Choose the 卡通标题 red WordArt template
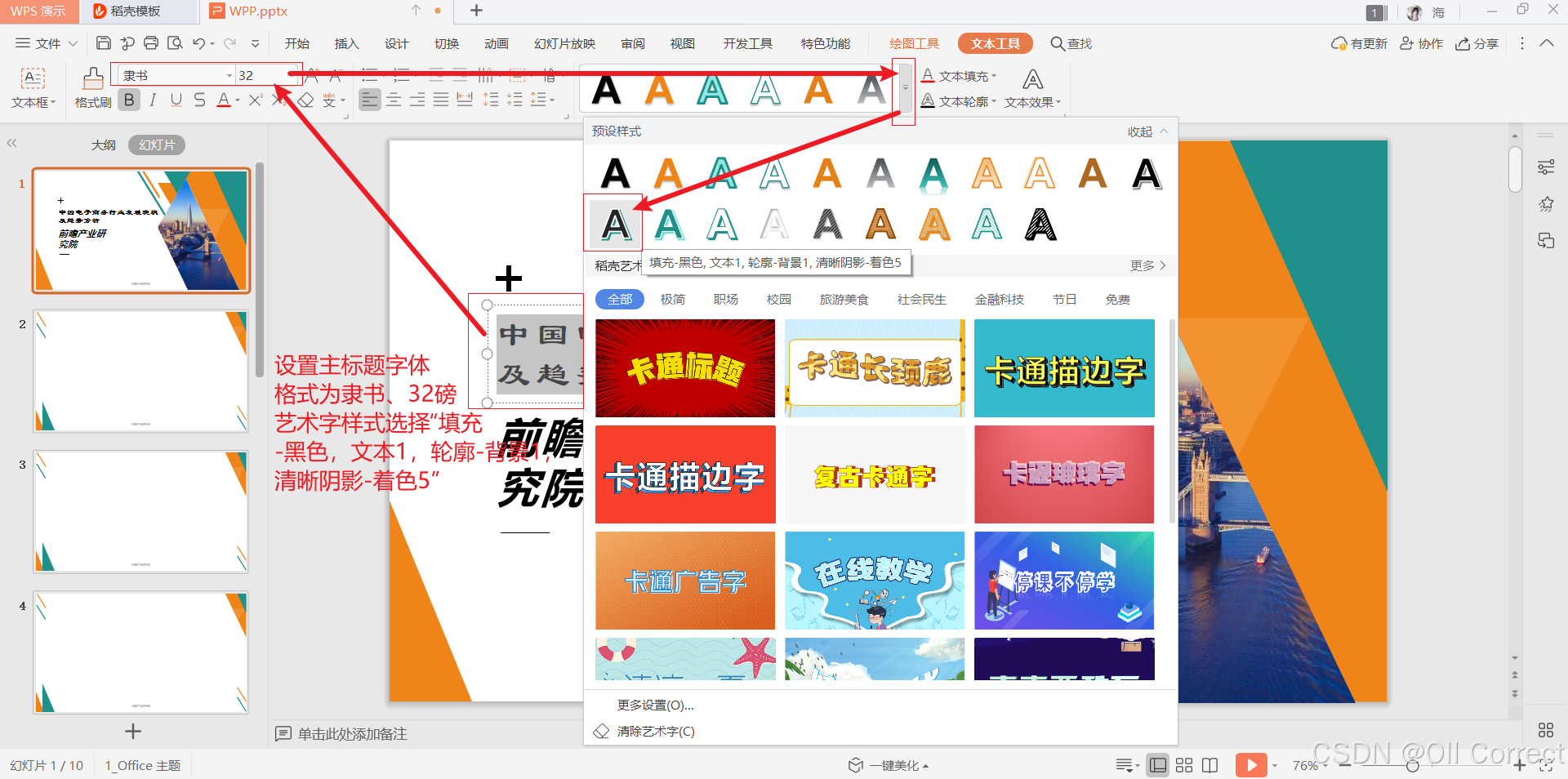The image size is (1568, 779). 685,368
